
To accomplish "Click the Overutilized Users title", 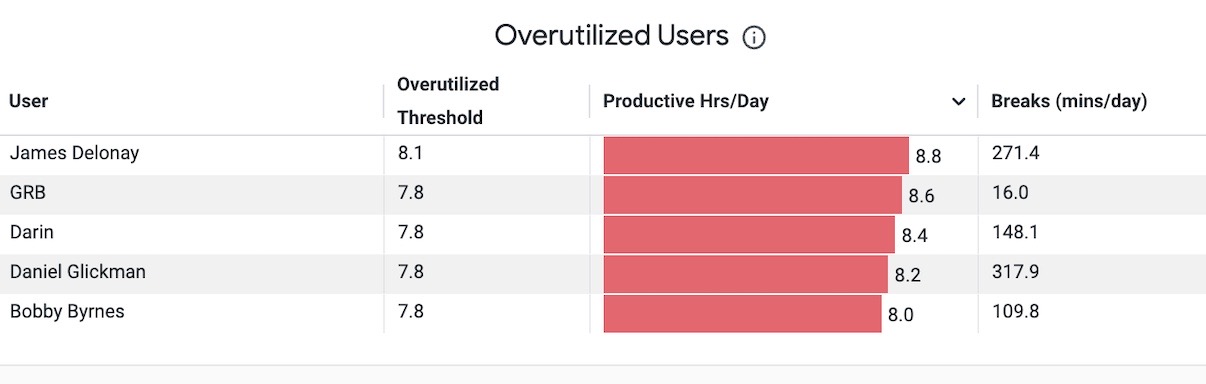I will point(612,36).
